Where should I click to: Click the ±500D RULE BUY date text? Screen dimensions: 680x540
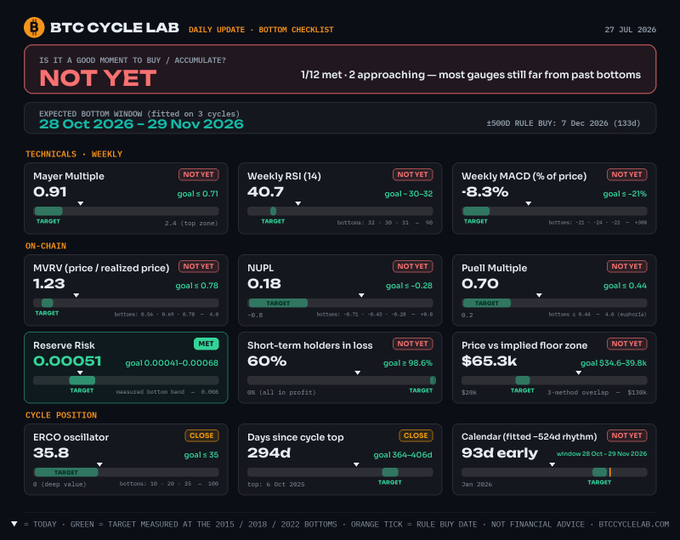click(563, 123)
